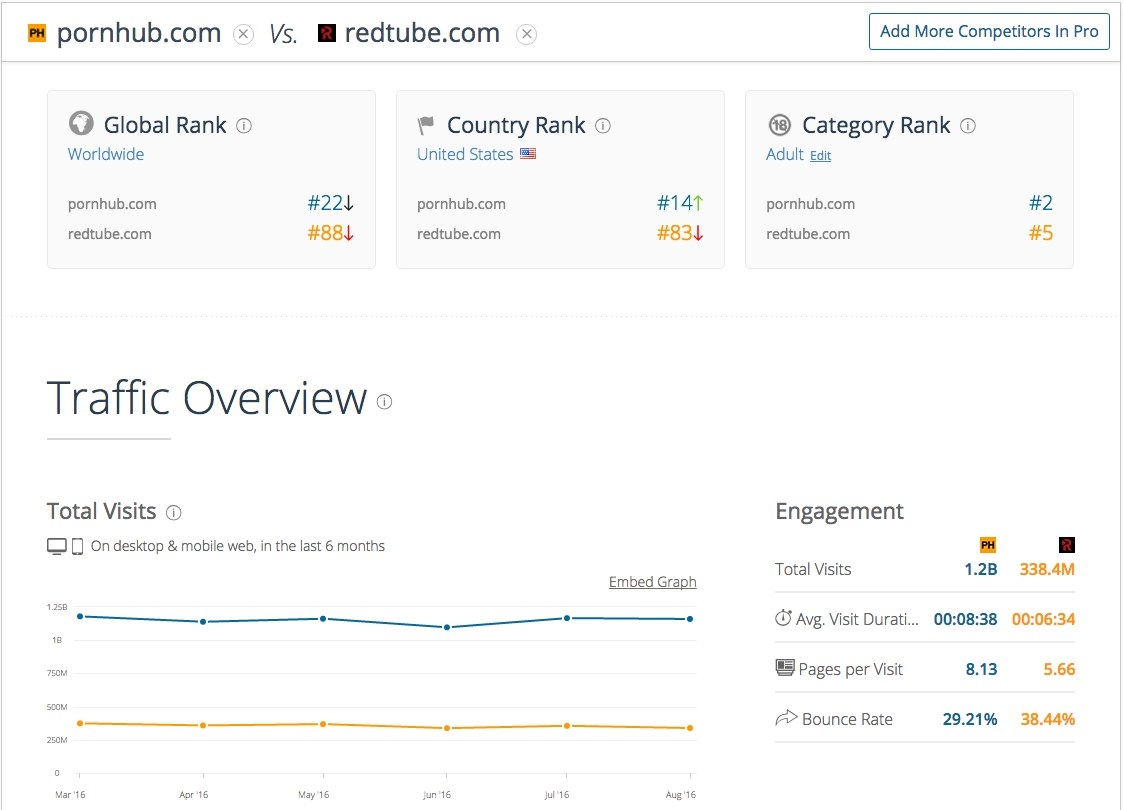The height and width of the screenshot is (810, 1123).
Task: Click the 00:08:38 visit duration value
Action: click(965, 619)
